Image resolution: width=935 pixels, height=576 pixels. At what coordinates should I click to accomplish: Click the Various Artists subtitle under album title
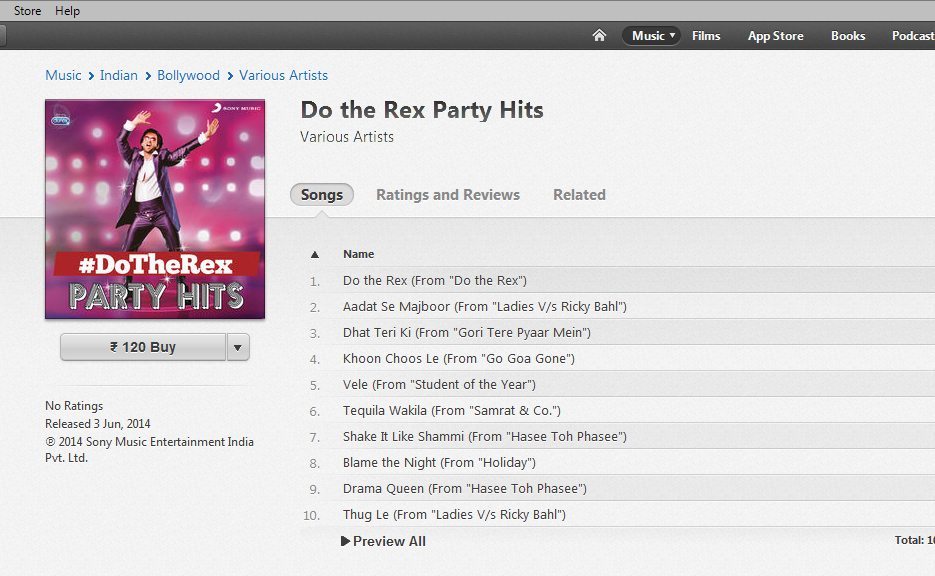[347, 137]
